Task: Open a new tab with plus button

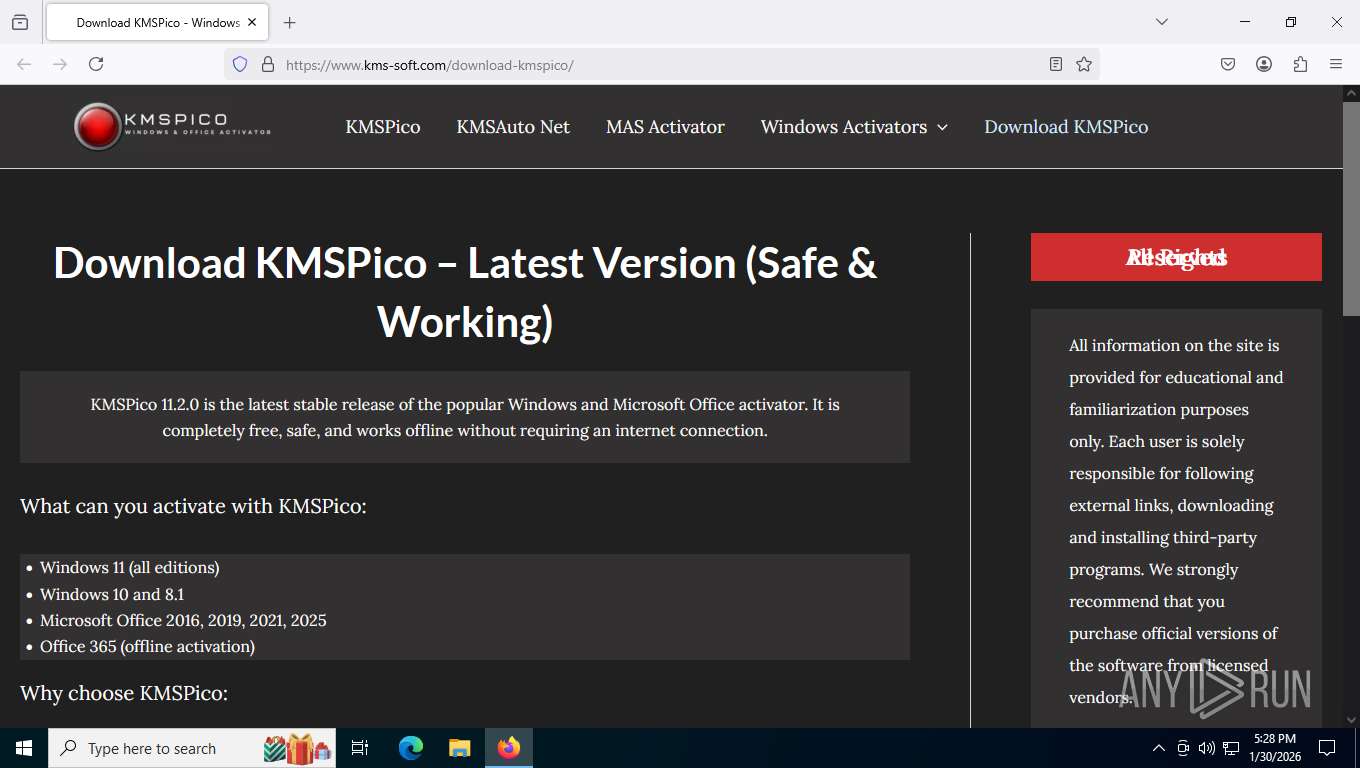Action: [x=289, y=22]
